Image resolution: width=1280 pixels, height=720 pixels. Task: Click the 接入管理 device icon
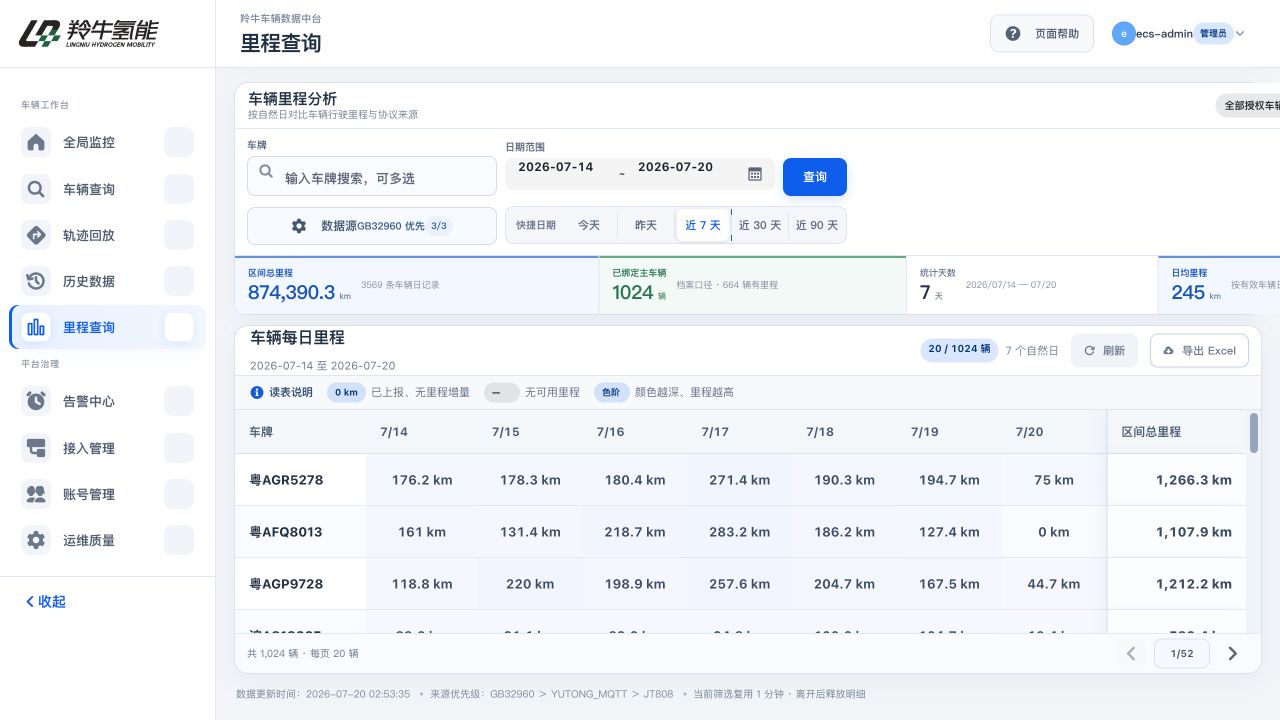coord(36,448)
